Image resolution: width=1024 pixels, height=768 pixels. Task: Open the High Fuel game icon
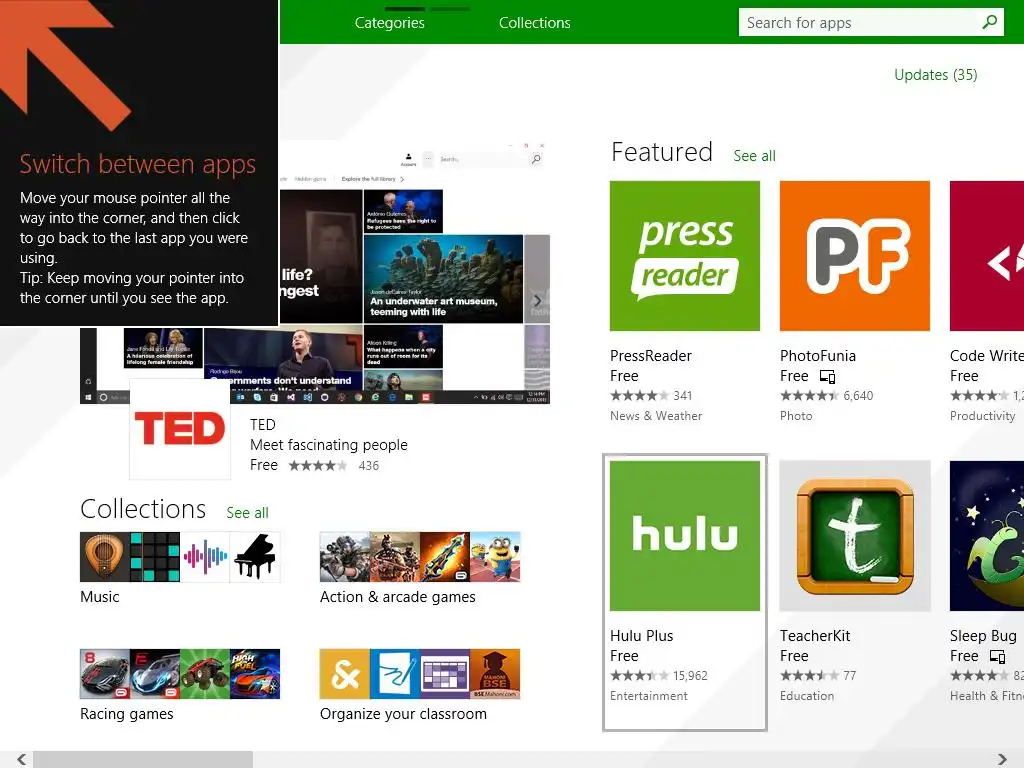(x=255, y=674)
